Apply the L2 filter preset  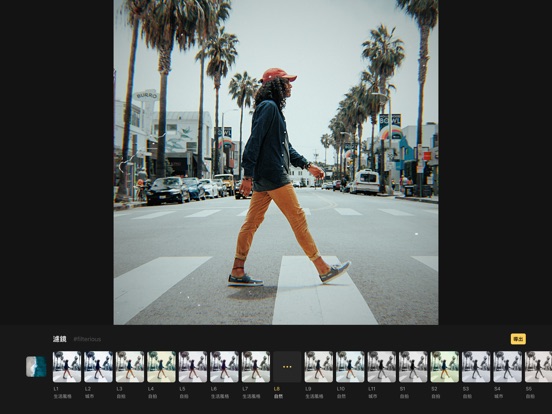[98, 366]
